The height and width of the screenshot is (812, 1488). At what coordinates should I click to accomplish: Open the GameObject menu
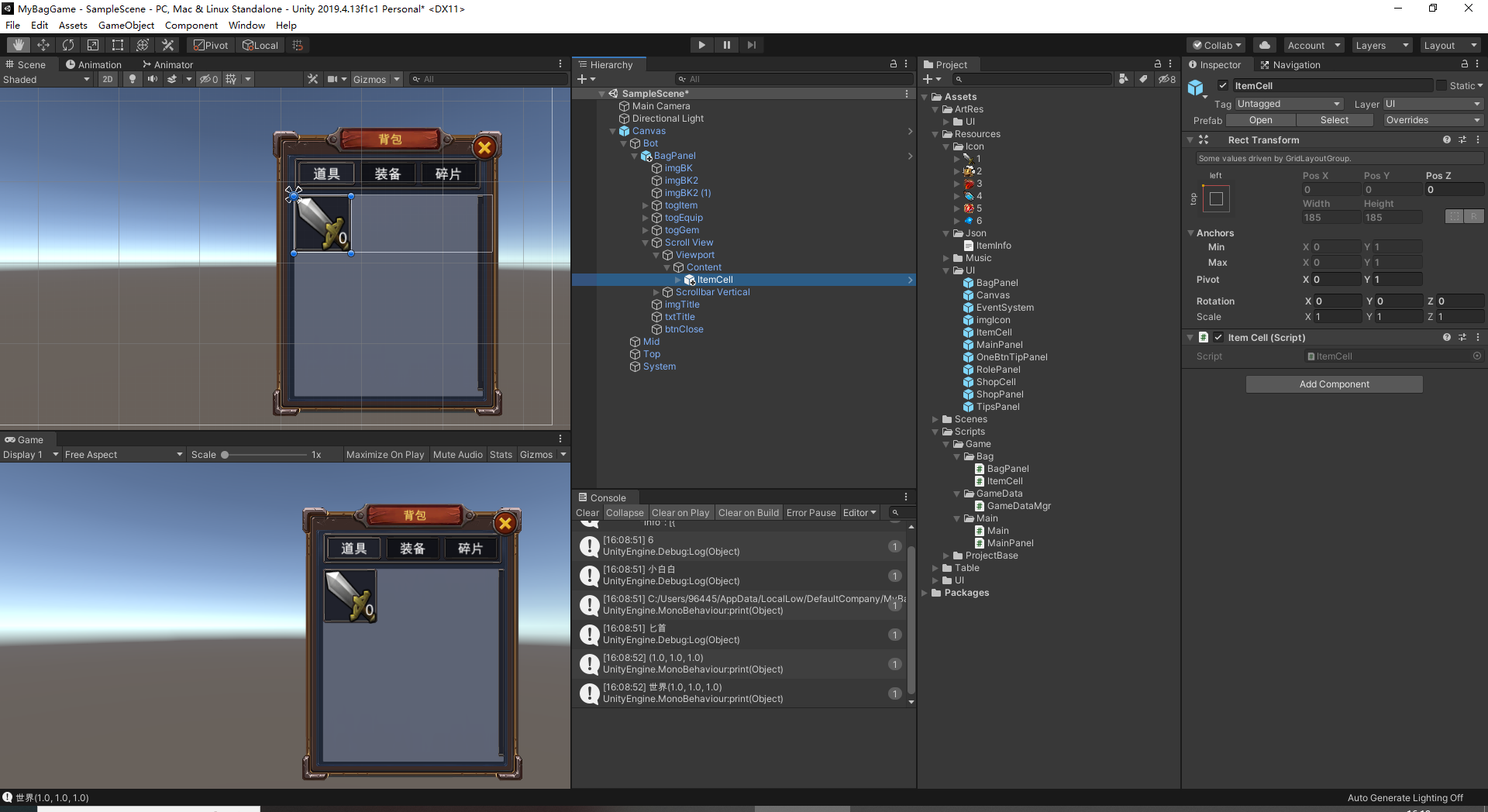click(x=126, y=25)
